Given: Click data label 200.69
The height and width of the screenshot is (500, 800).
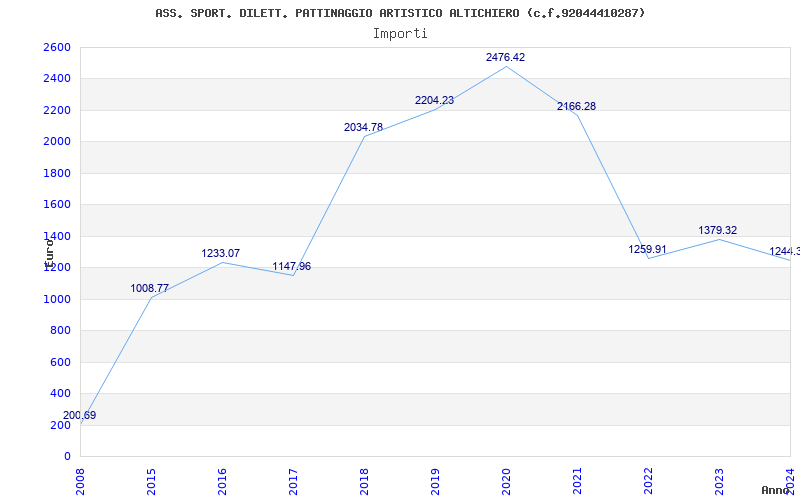Looking at the screenshot, I should (80, 415).
